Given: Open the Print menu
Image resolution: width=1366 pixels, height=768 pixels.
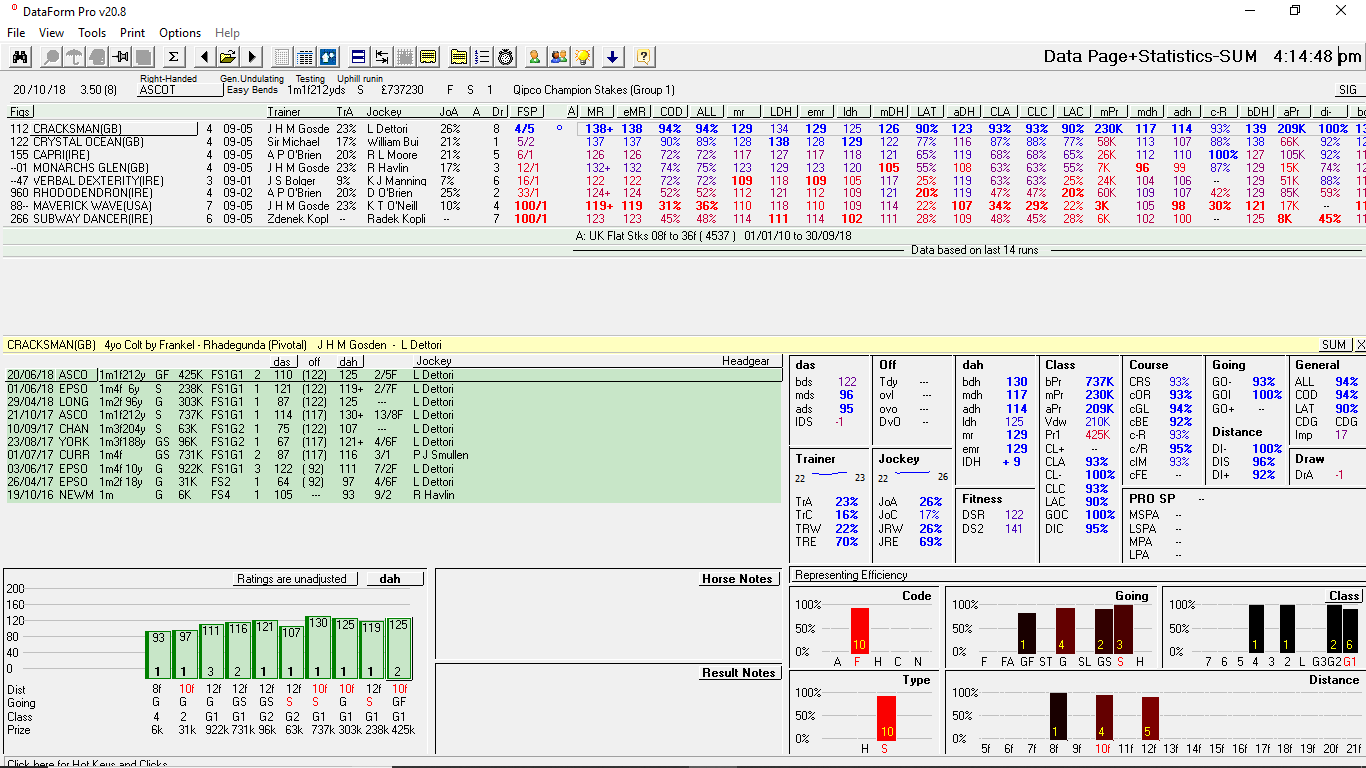Looking at the screenshot, I should [132, 33].
